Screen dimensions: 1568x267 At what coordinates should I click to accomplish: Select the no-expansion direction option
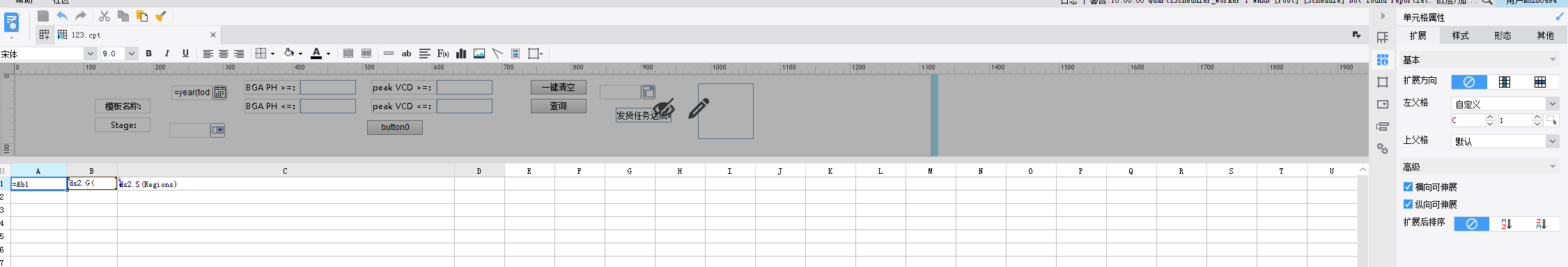coord(1469,82)
